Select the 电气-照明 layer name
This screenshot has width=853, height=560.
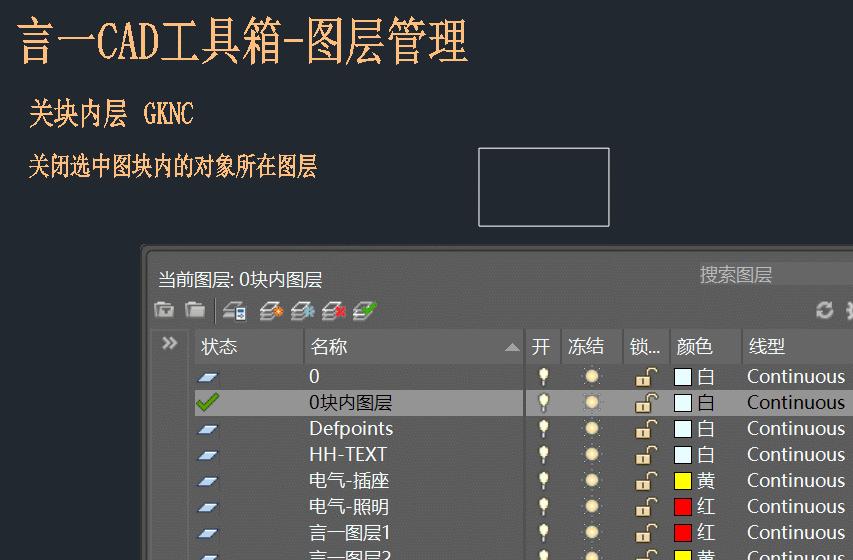pos(349,507)
